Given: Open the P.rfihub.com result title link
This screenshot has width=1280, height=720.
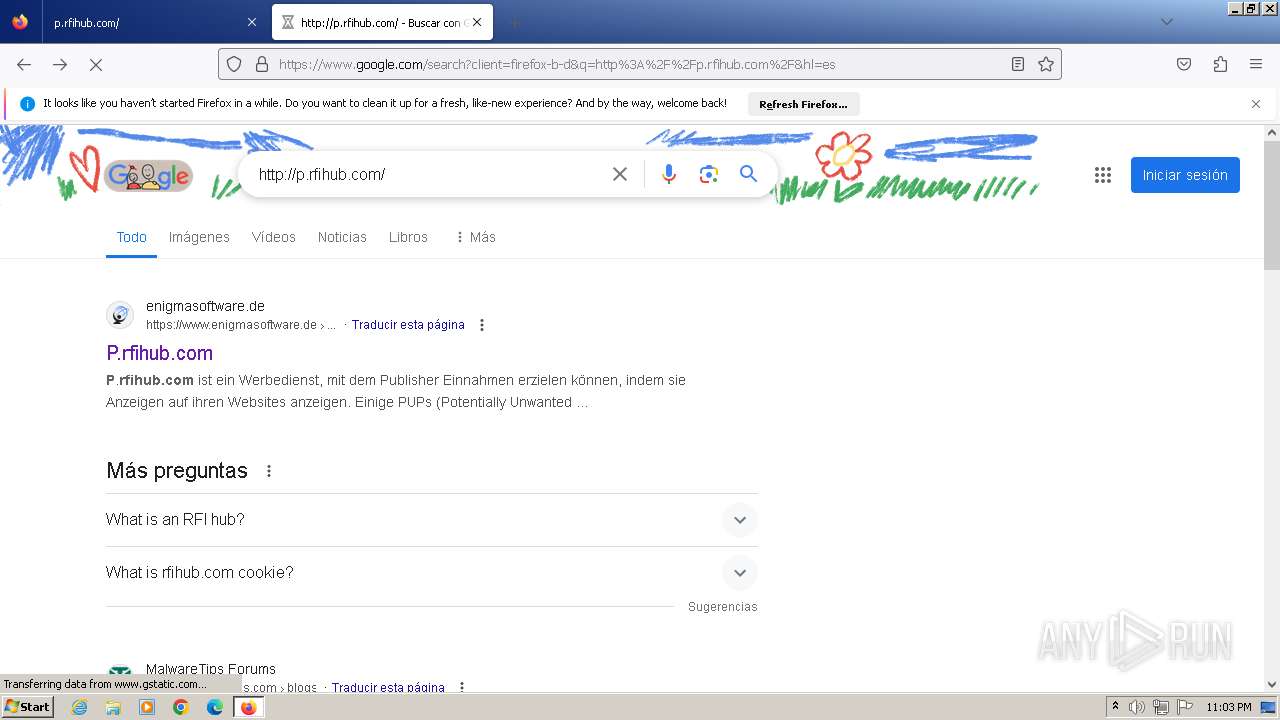Looking at the screenshot, I should 159,353.
